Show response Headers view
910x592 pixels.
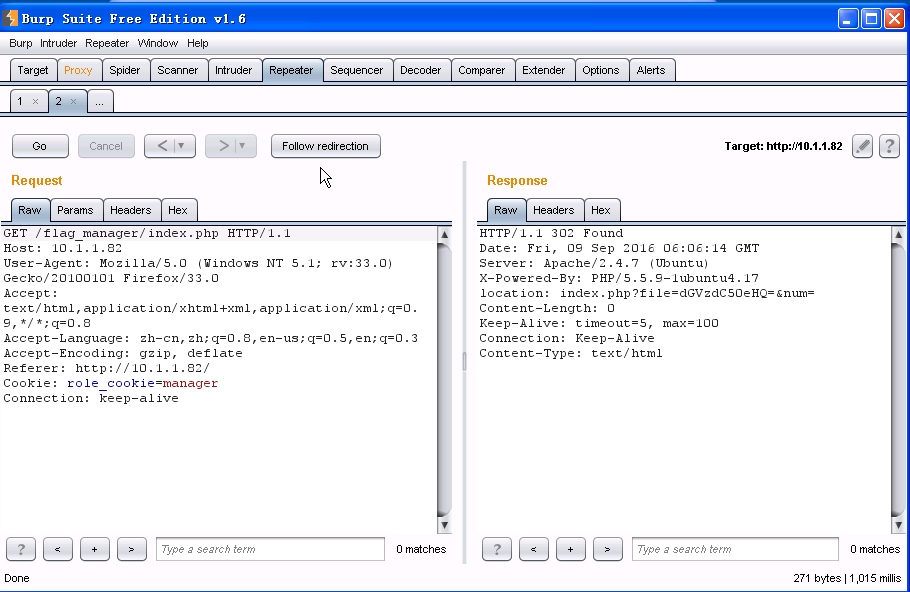(554, 210)
